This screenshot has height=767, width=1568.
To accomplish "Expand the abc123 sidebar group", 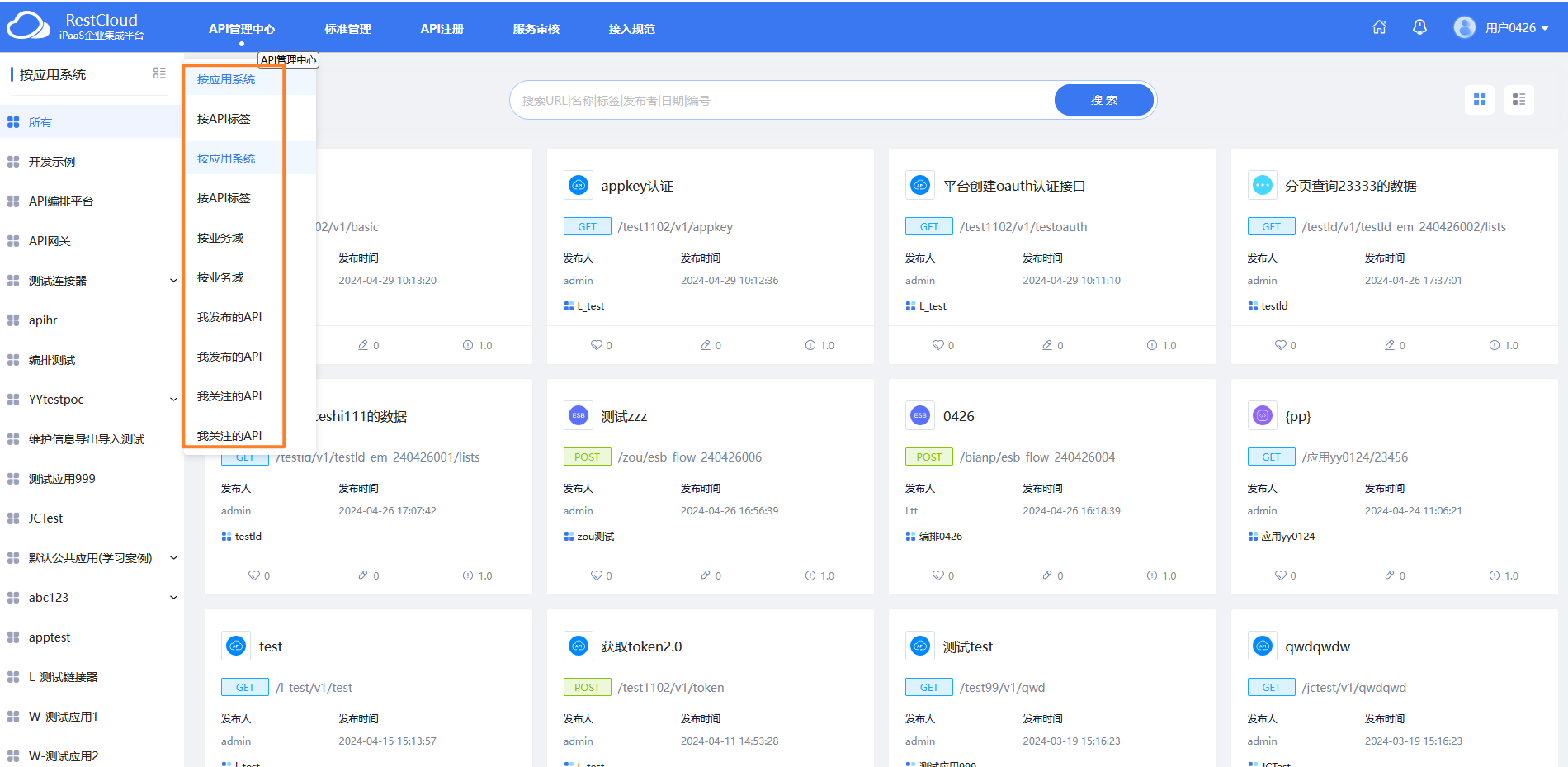I will (173, 598).
